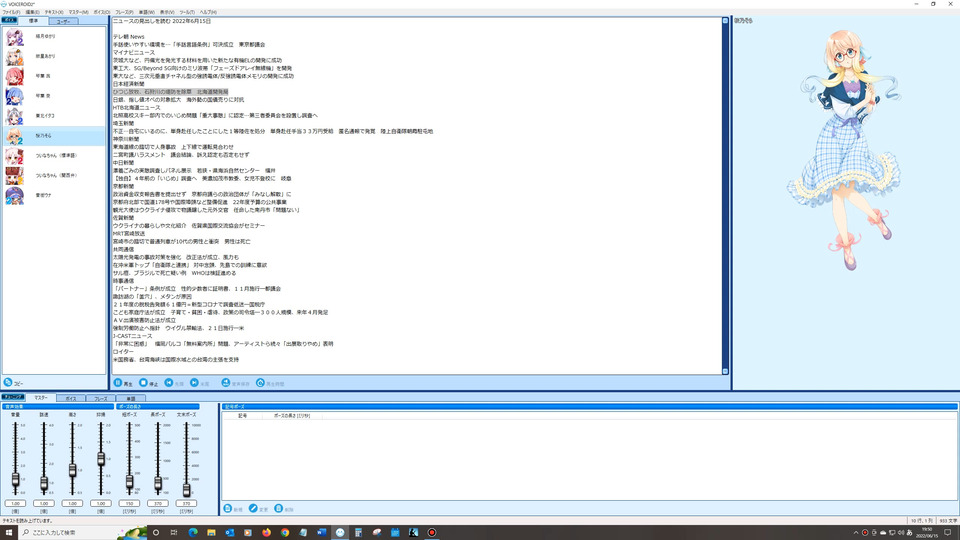Click the 'HTB北海道ニュース' line in text
The height and width of the screenshot is (540, 960).
pyautogui.click(x=137, y=108)
